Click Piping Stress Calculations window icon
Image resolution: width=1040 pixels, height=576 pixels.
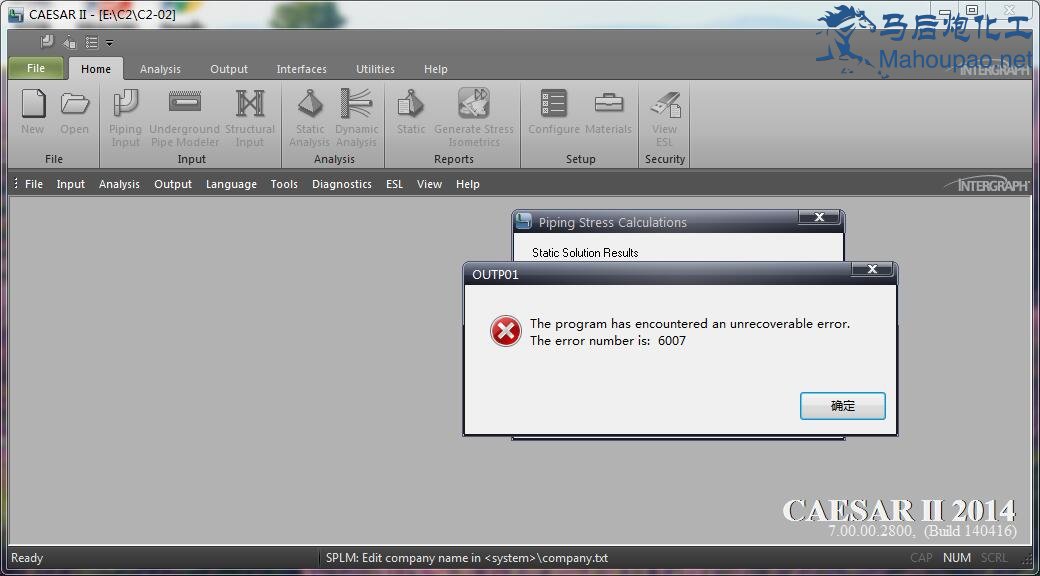pyautogui.click(x=524, y=222)
